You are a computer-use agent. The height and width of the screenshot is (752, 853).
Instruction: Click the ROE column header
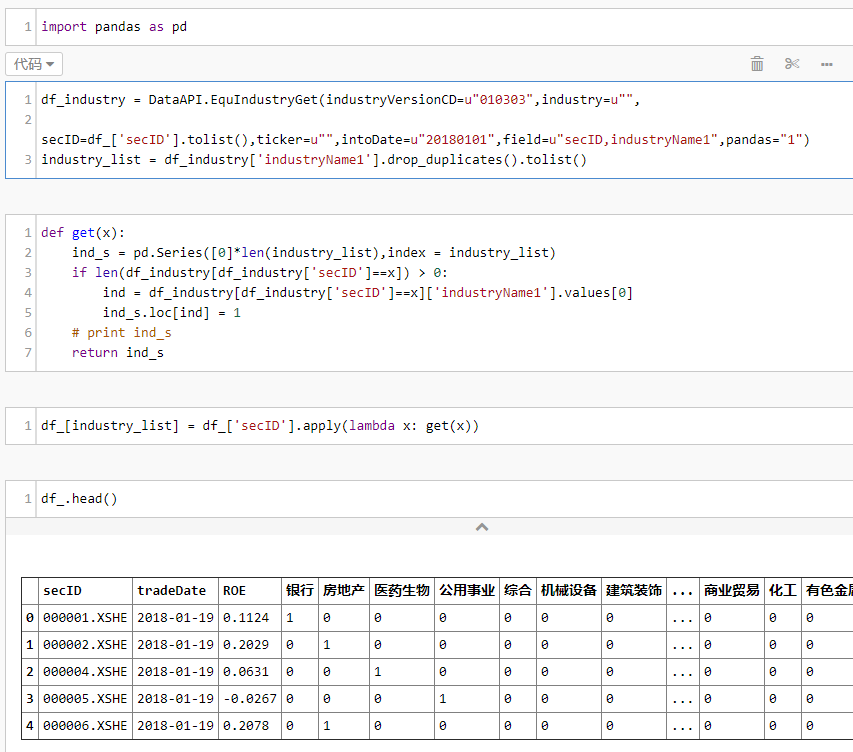coord(234,591)
